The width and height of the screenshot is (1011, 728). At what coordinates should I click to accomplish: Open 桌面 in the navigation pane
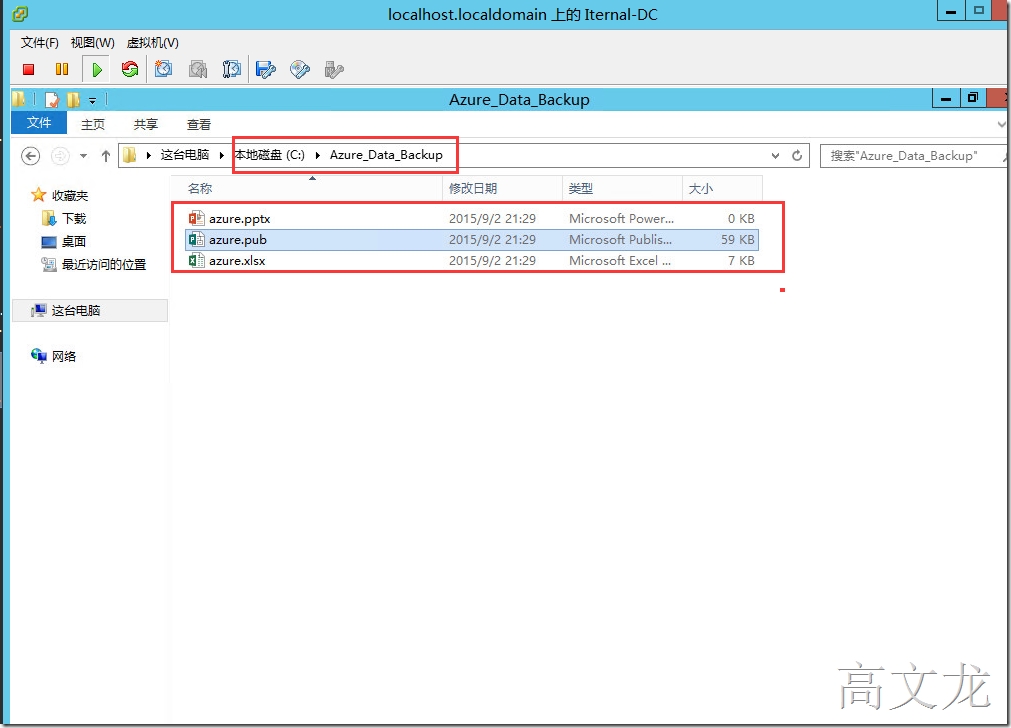(74, 242)
